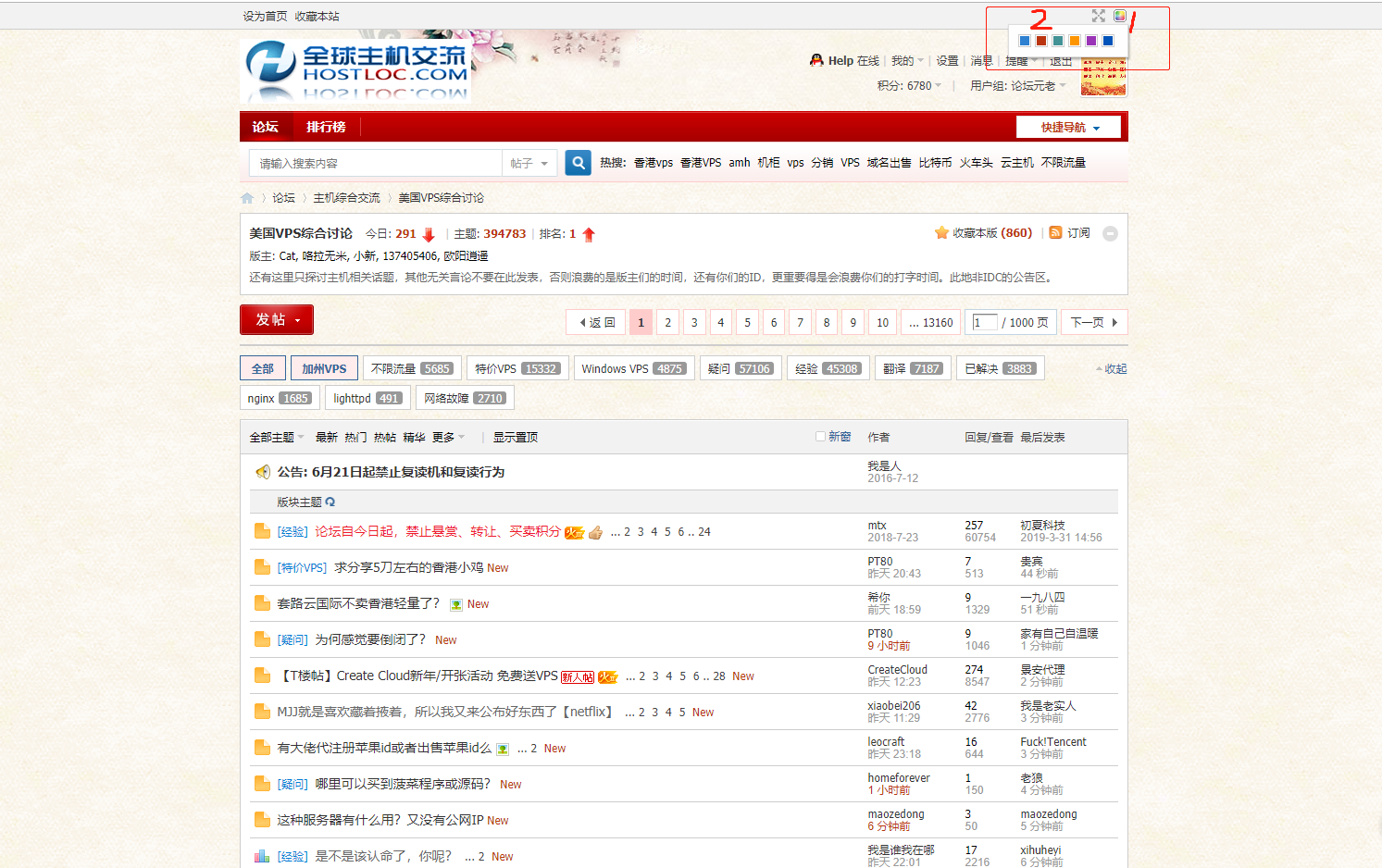
Task: Click the 发帖 new post button
Action: coord(277,319)
